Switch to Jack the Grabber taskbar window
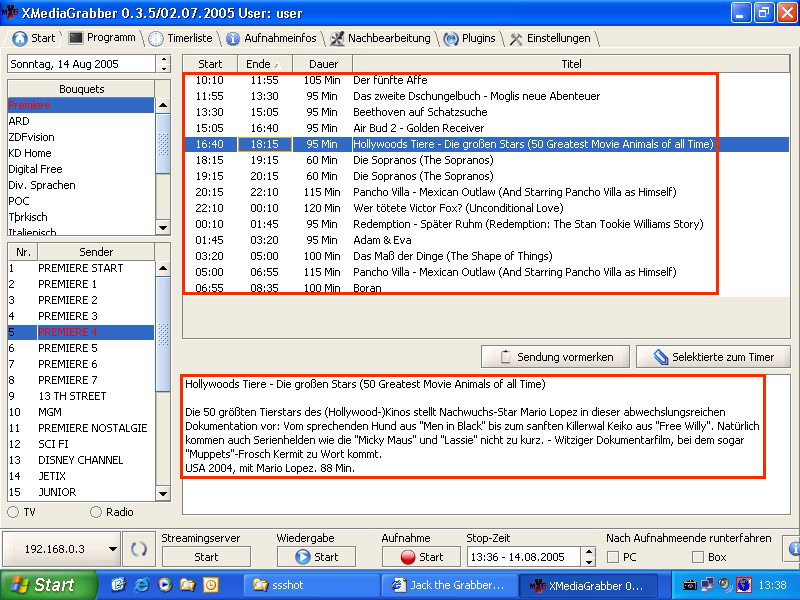The width and height of the screenshot is (800, 600). [x=449, y=585]
